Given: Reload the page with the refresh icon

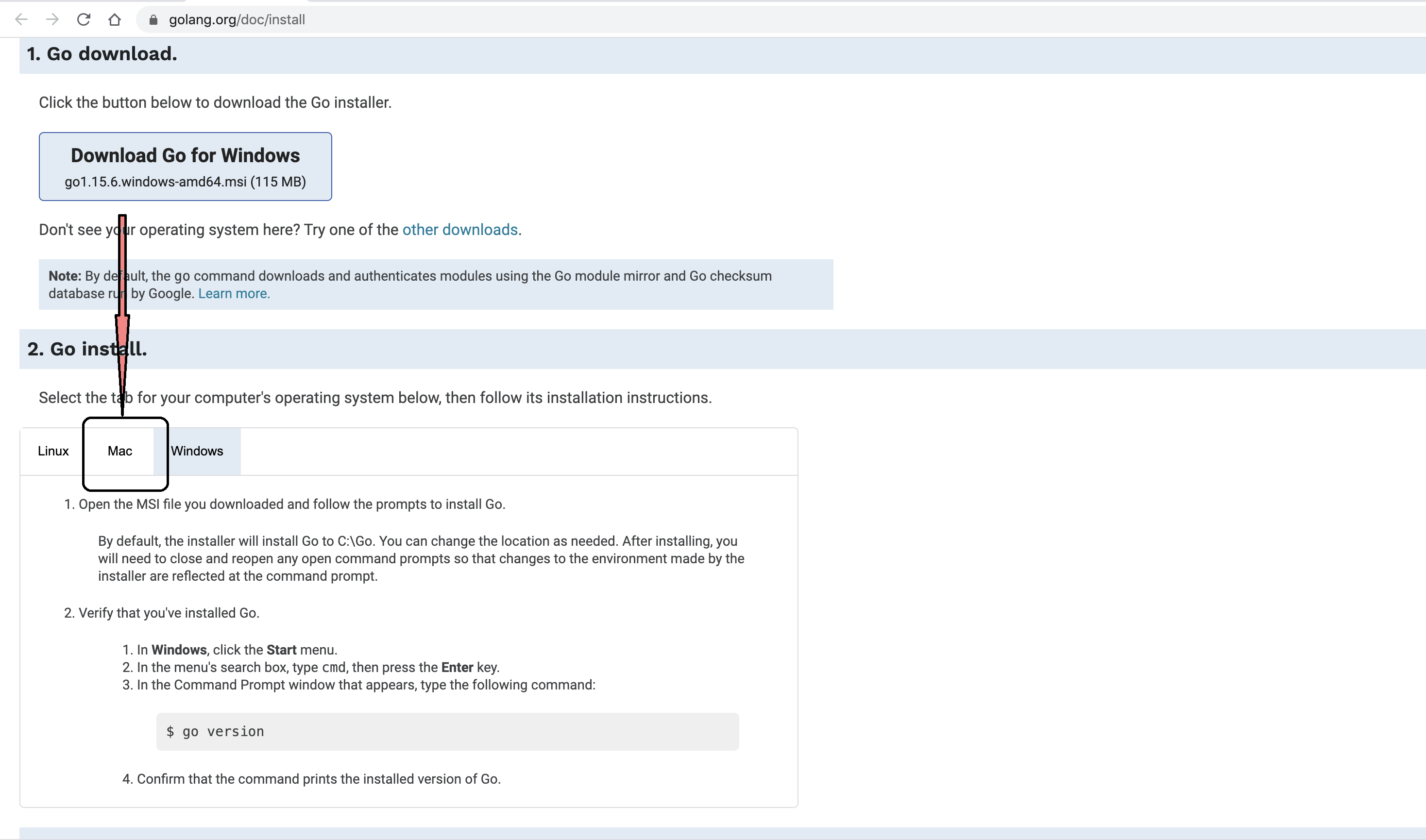Looking at the screenshot, I should point(84,20).
